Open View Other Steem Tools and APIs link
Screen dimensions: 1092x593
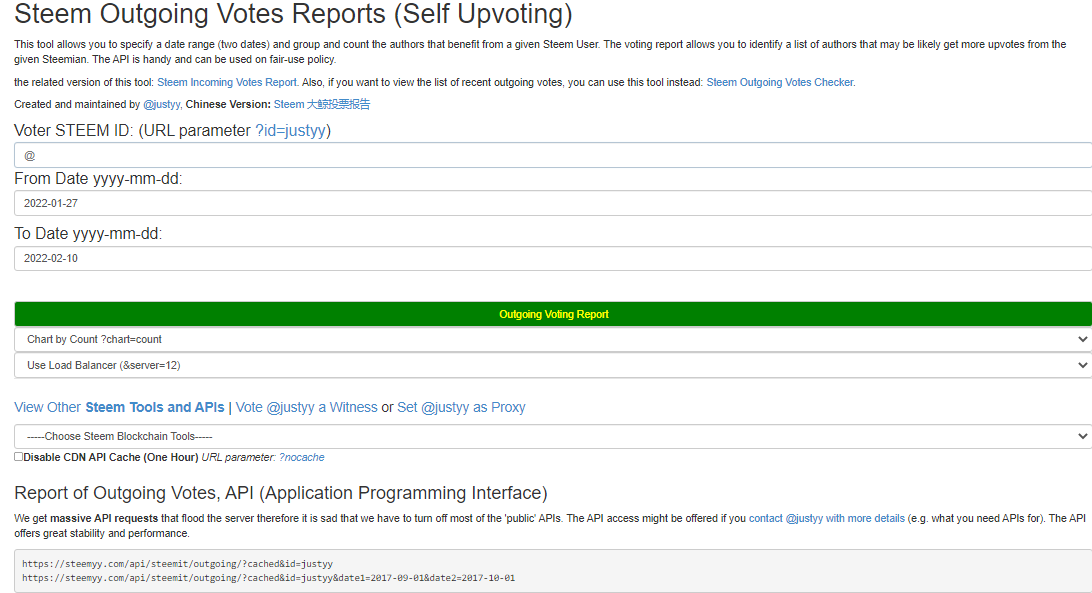pyautogui.click(x=119, y=408)
